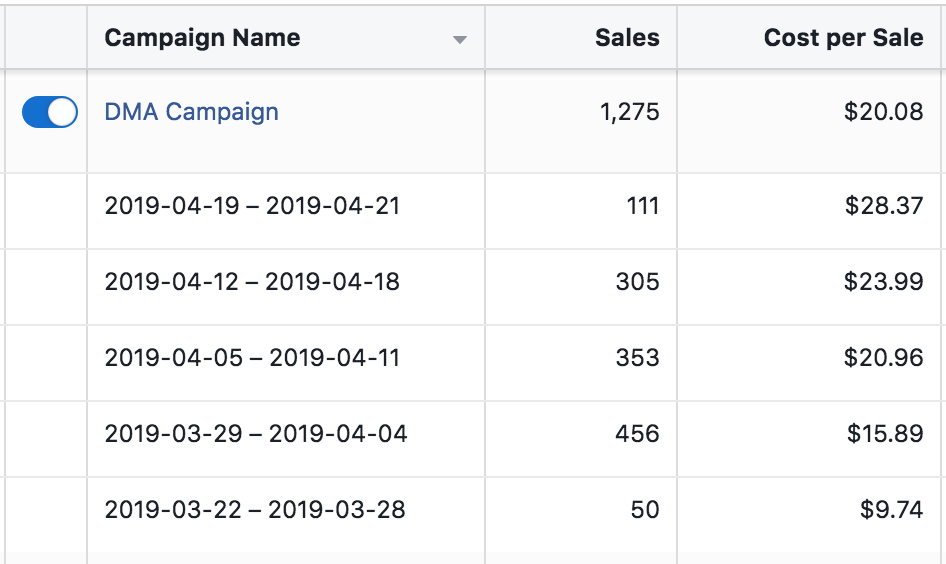The width and height of the screenshot is (946, 564).
Task: Sort by the Sales column header
Action: coord(626,39)
